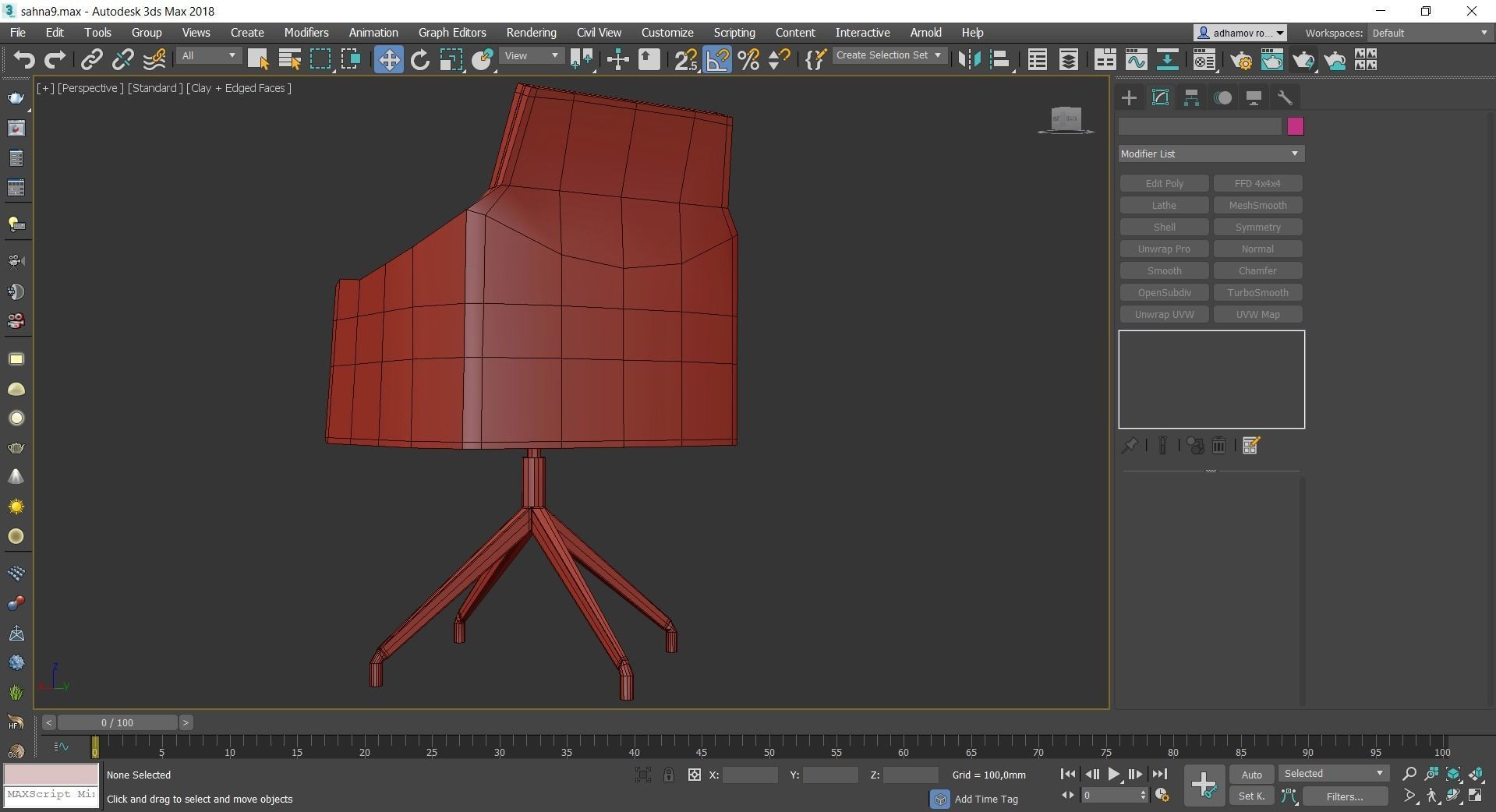This screenshot has width=1496, height=812.
Task: Open the Create command panel tab
Action: pyautogui.click(x=1129, y=97)
